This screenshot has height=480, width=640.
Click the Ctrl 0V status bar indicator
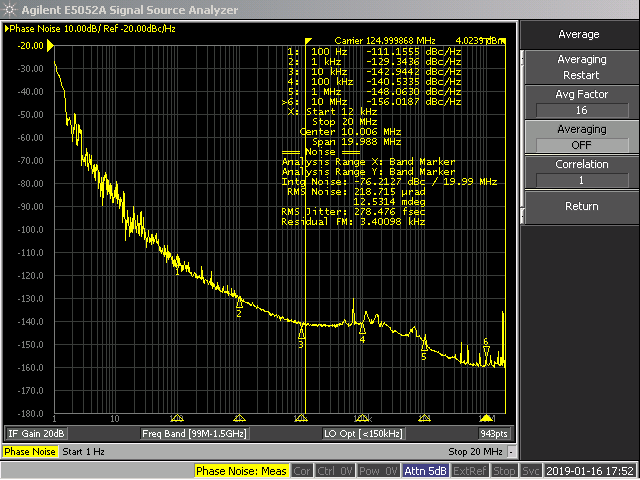tap(335, 471)
